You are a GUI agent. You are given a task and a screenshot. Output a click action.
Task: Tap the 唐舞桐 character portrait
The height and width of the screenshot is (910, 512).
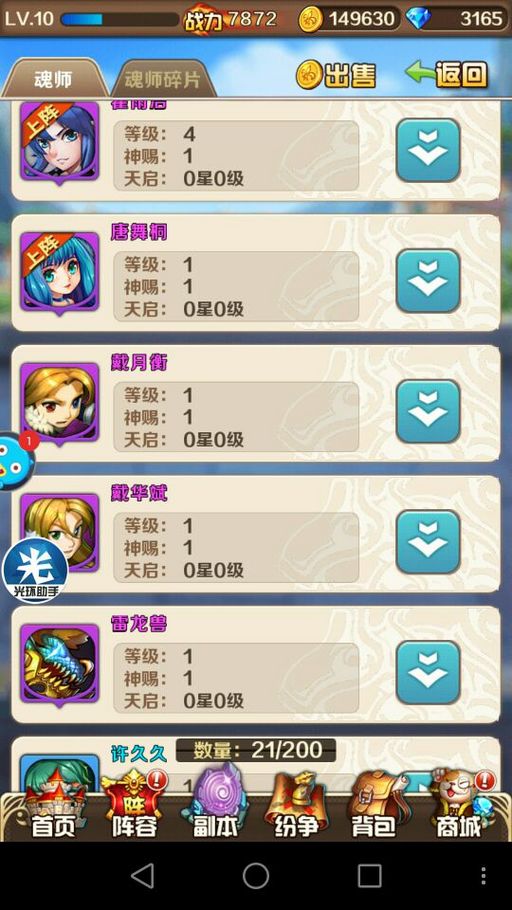pos(60,273)
